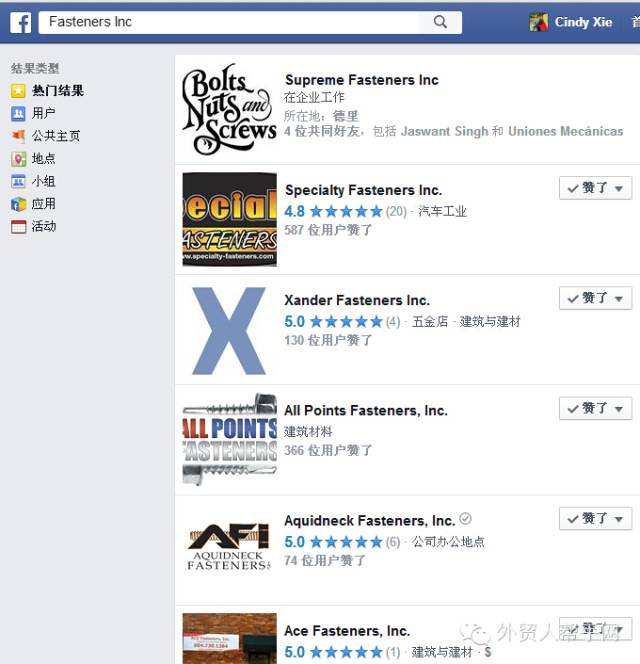The width and height of the screenshot is (640, 664).
Task: Click 建筑材料 under All Points Fasteners
Action: pos(308,432)
